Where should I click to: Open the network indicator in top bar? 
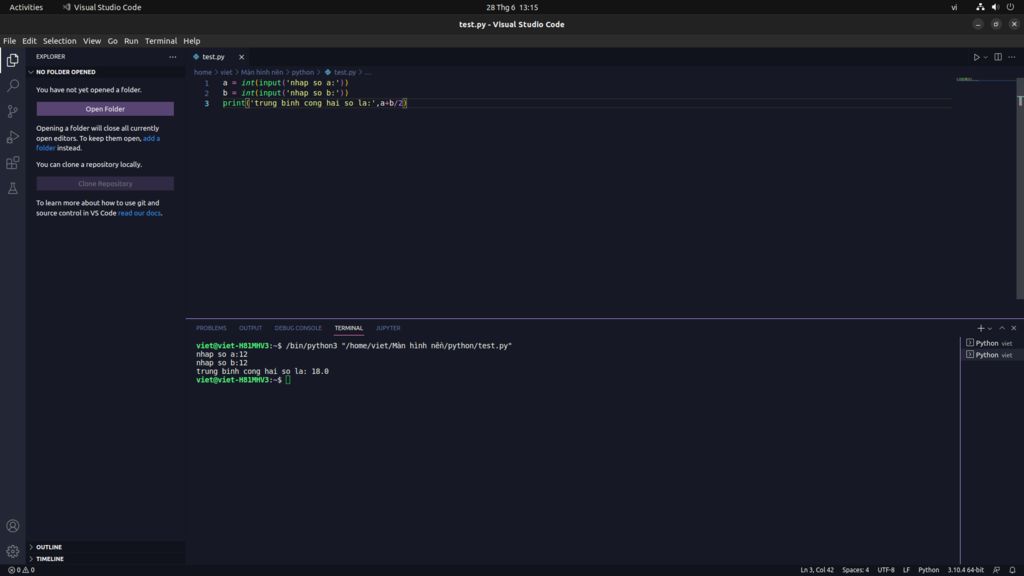tap(980, 7)
